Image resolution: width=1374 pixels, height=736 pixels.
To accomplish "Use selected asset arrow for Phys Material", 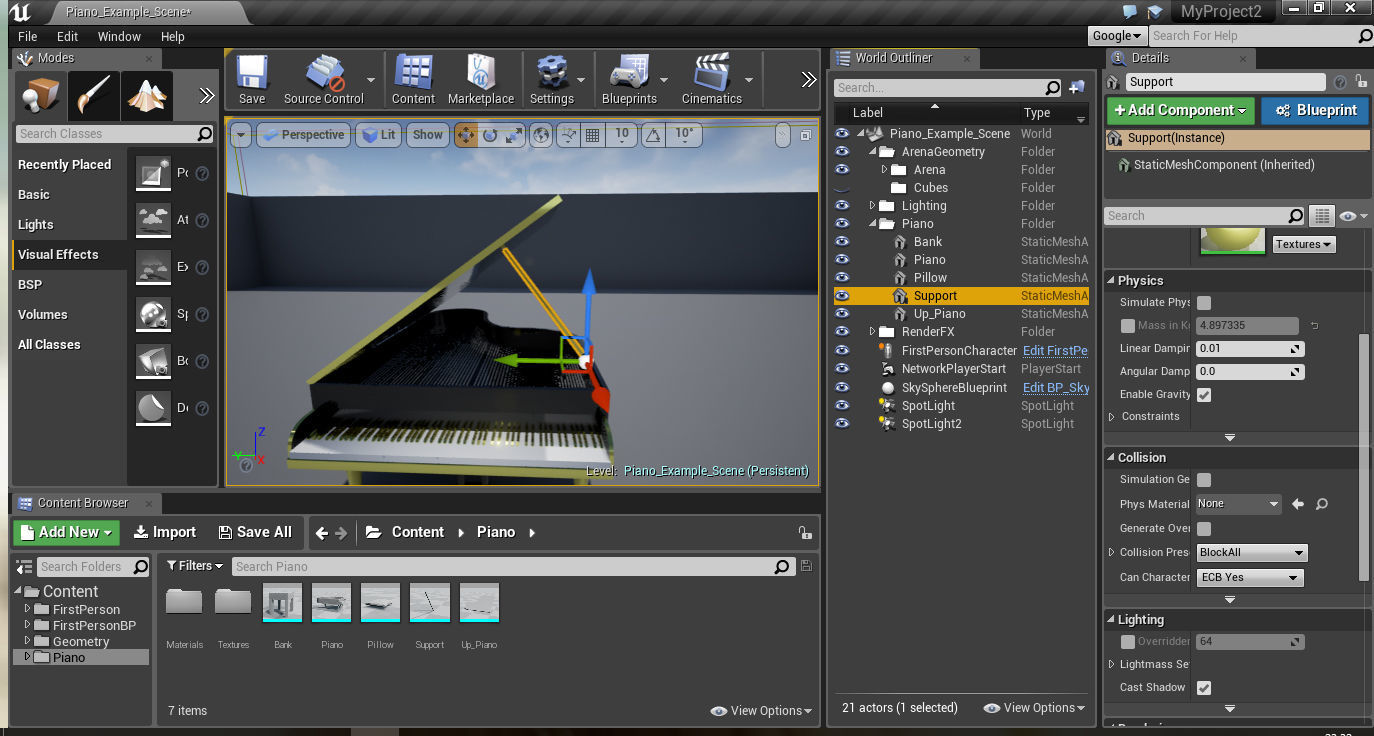I will 1298,504.
